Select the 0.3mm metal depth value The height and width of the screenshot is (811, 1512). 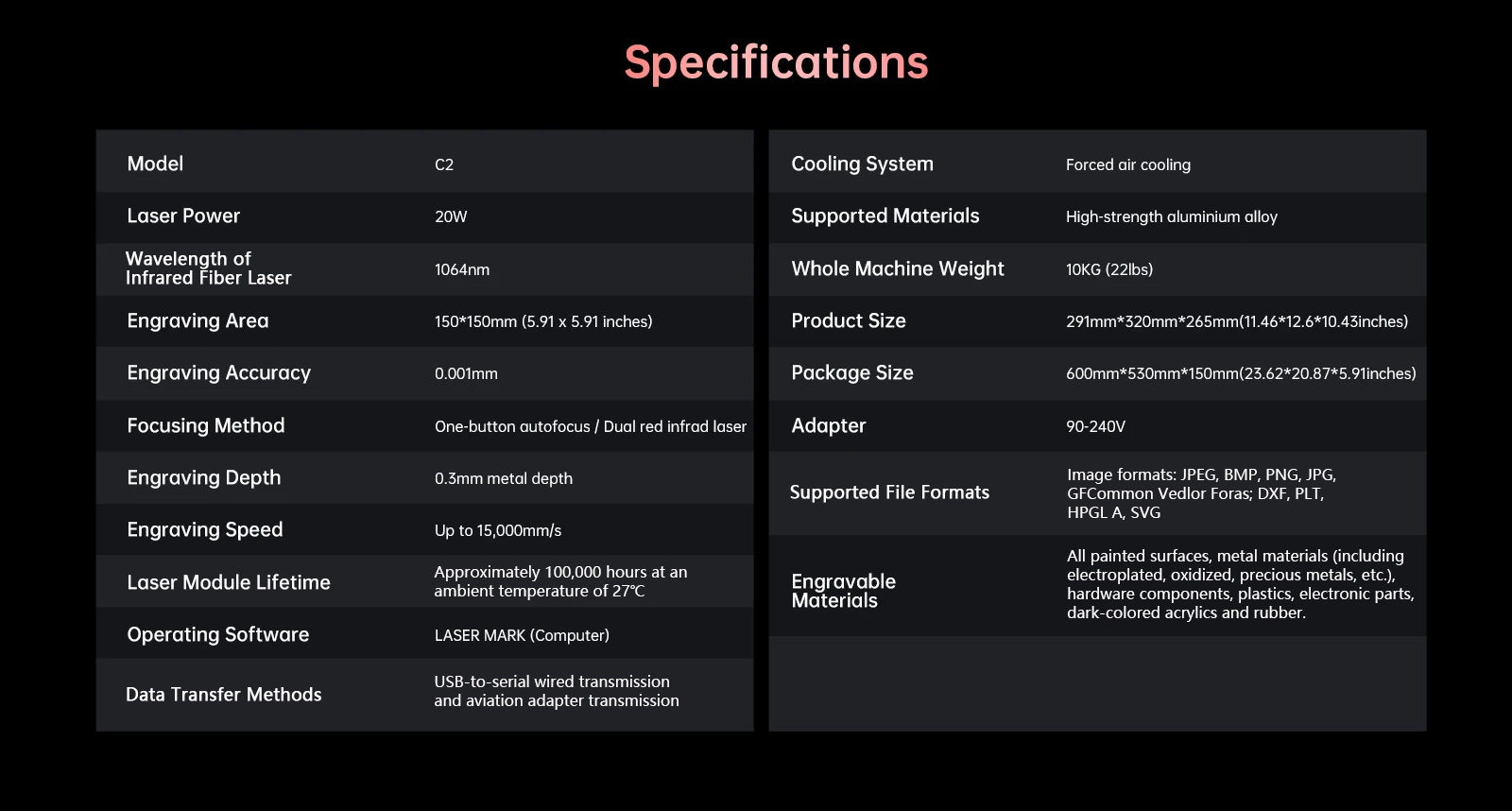coord(503,478)
